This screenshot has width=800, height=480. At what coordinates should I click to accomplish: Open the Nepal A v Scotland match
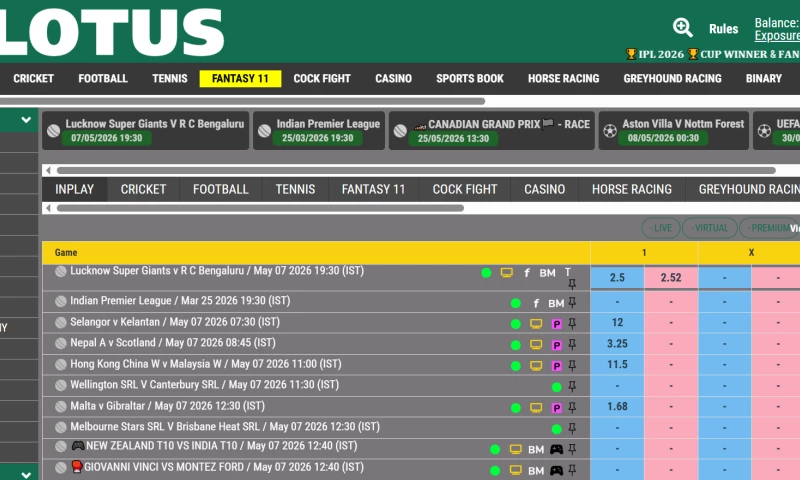pos(173,343)
